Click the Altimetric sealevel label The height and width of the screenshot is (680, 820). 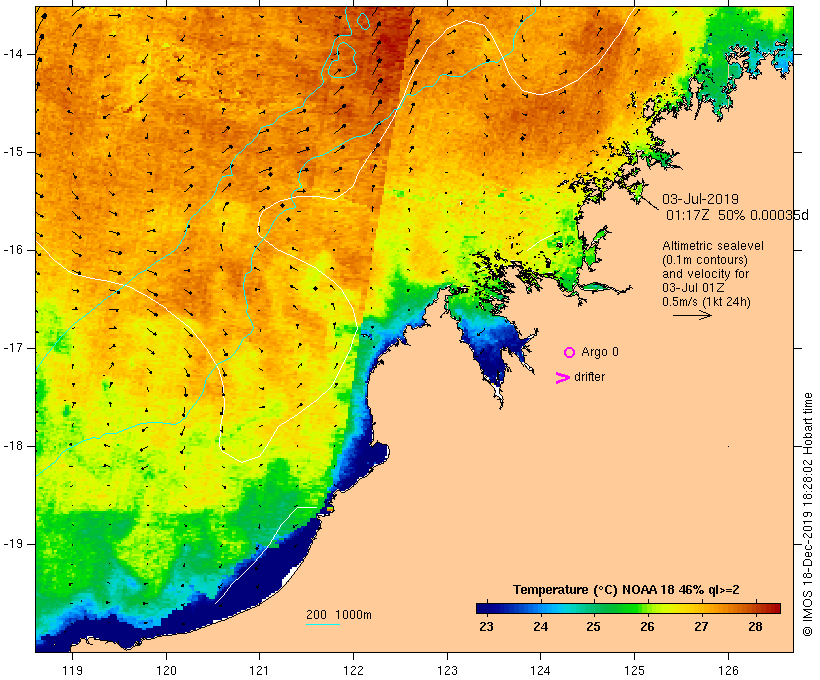713,246
